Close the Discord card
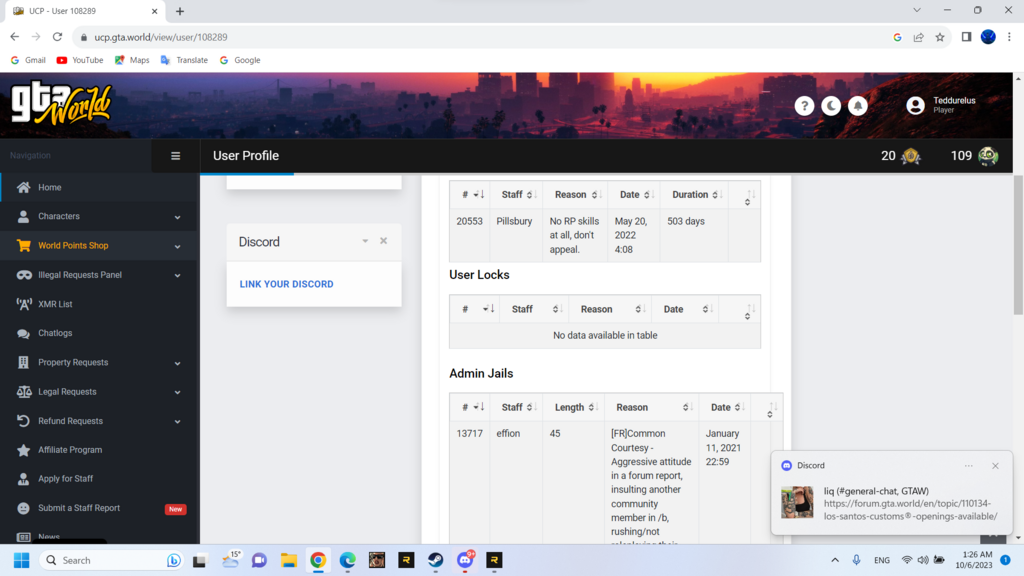This screenshot has height=576, width=1024. [383, 241]
